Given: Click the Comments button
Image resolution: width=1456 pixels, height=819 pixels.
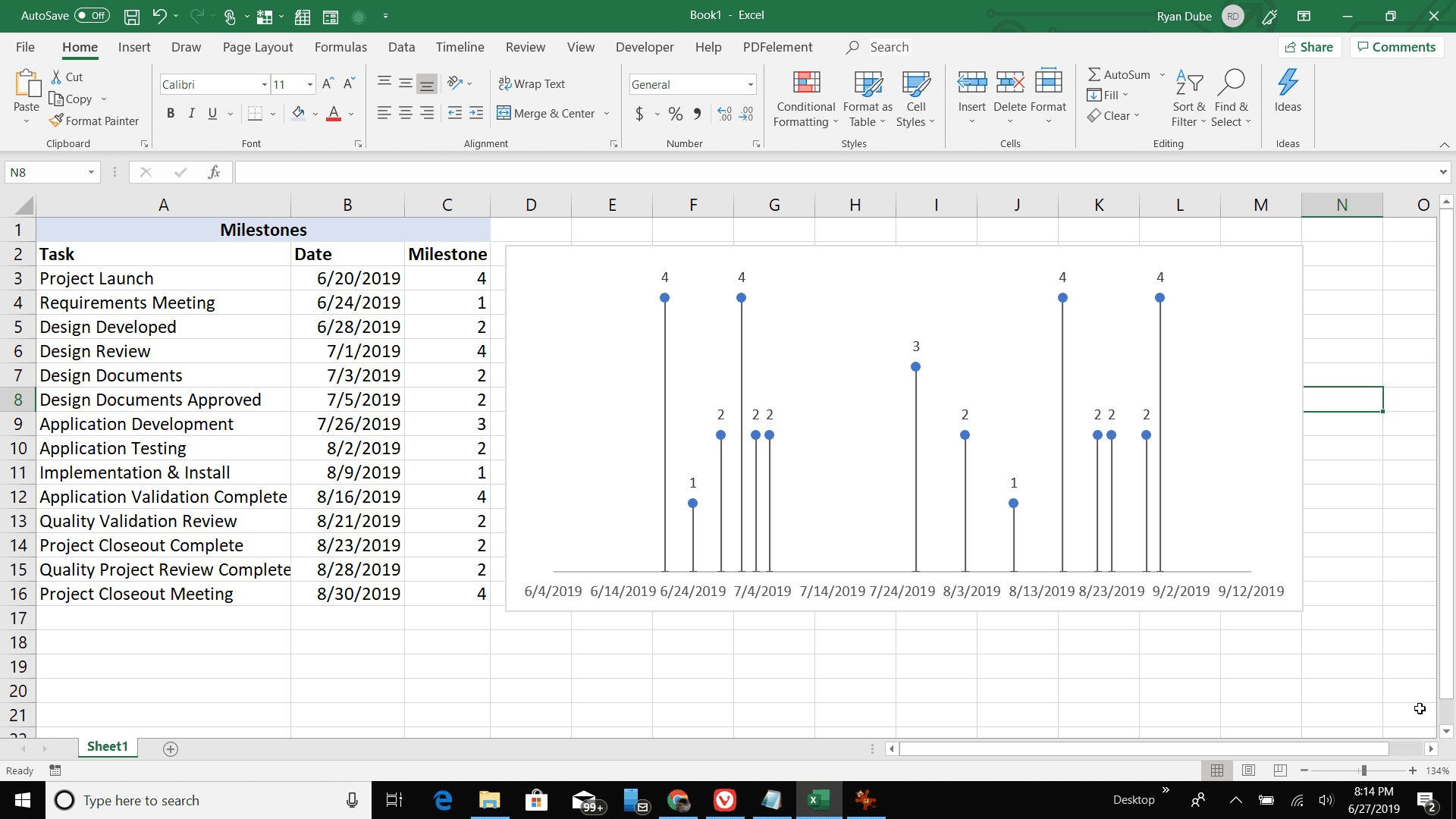Looking at the screenshot, I should click(x=1399, y=47).
